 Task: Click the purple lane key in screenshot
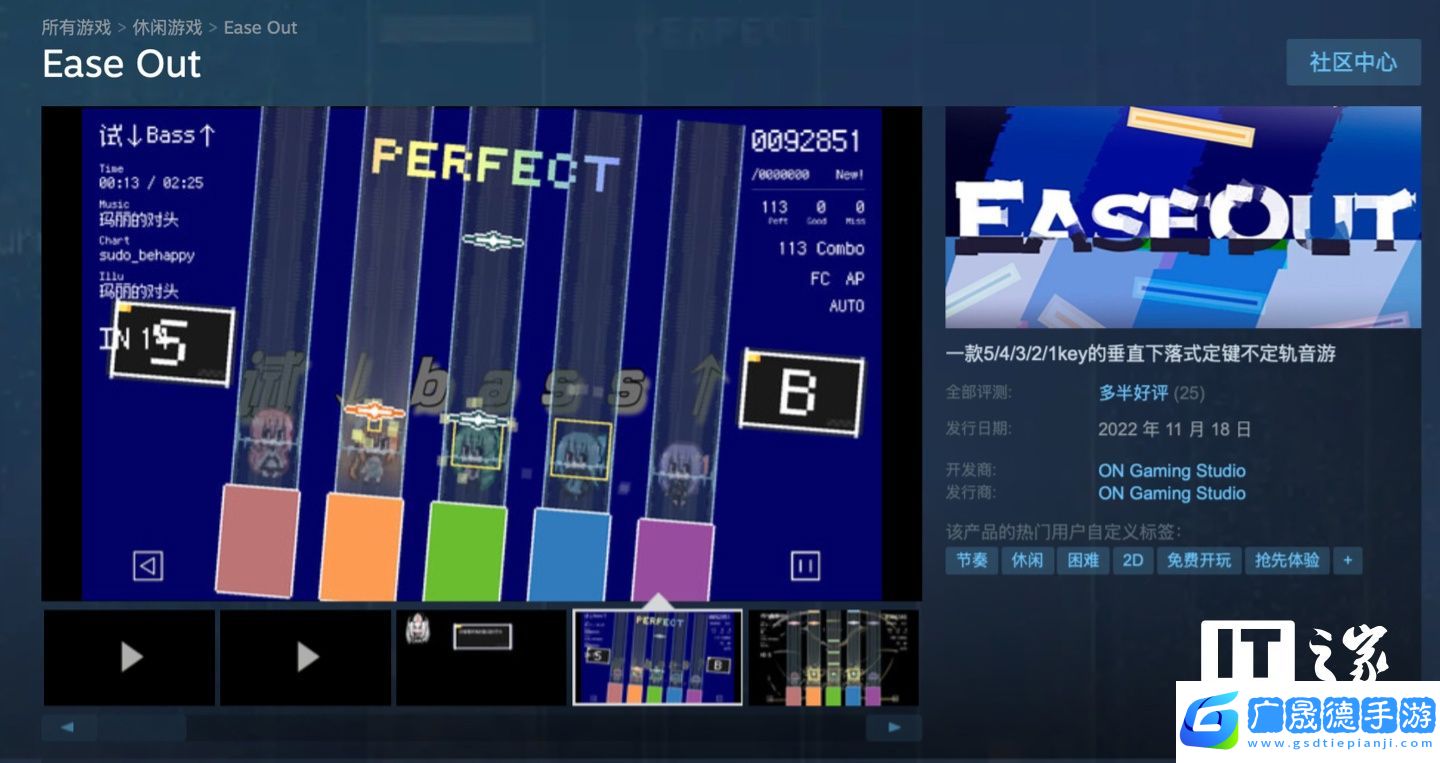click(x=674, y=560)
